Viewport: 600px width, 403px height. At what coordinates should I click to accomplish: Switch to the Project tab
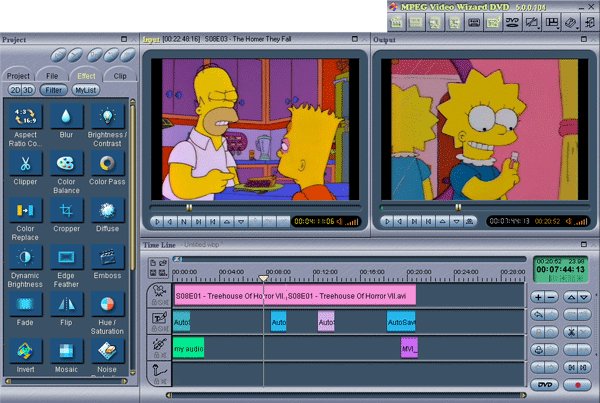tap(18, 76)
